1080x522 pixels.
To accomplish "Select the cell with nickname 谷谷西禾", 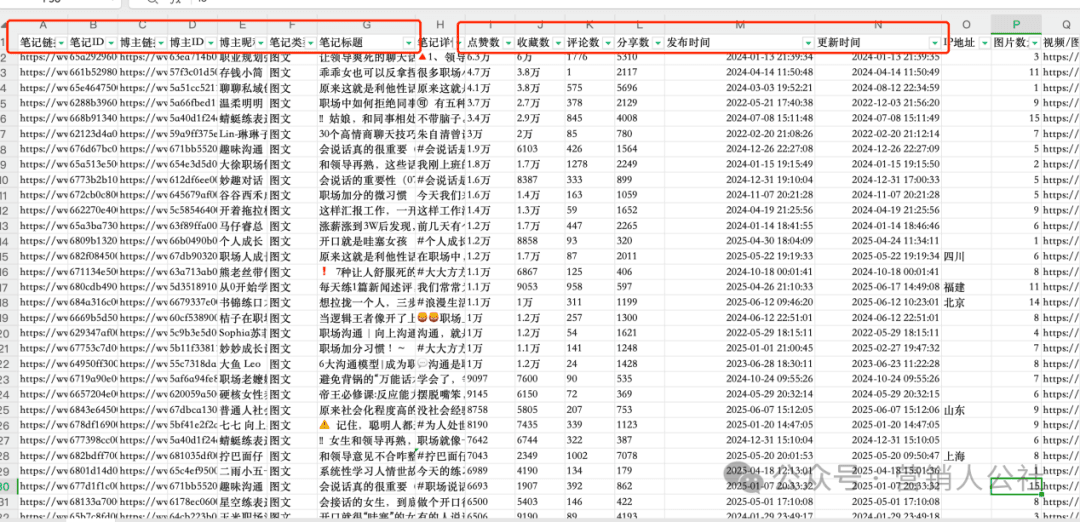I will point(242,196).
